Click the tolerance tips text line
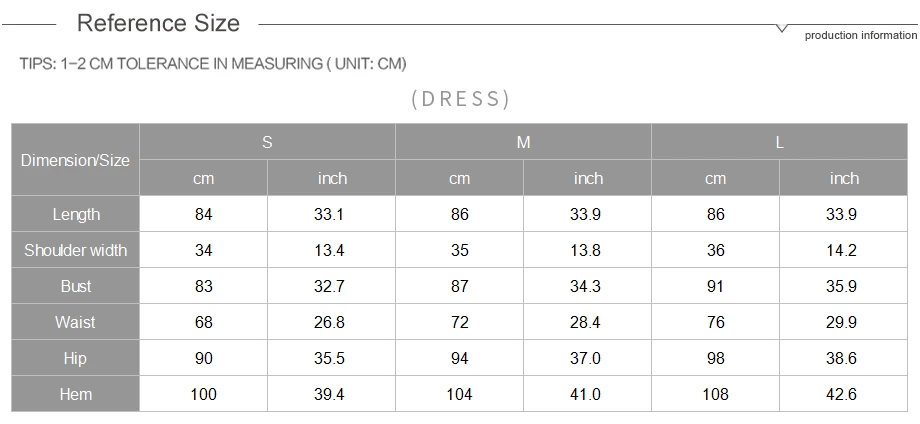920x424 pixels. coord(213,63)
